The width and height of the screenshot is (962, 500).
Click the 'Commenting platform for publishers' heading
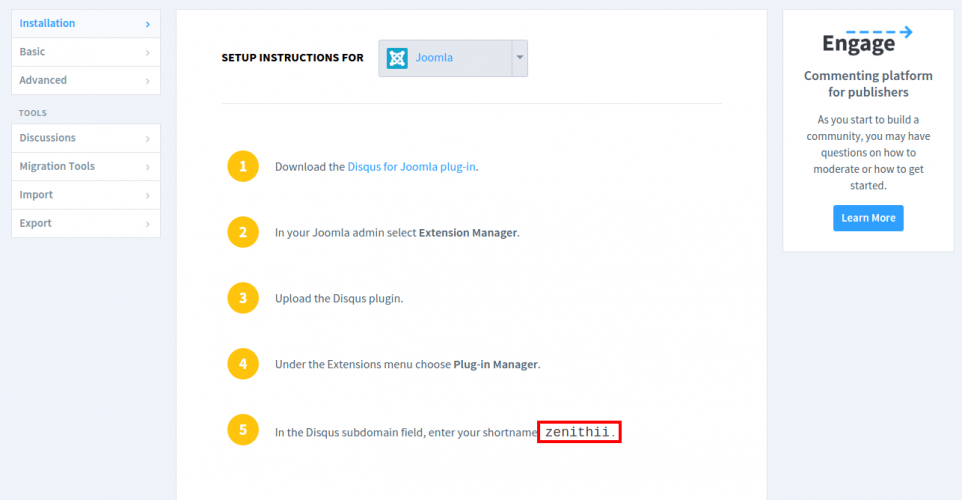(x=868, y=84)
